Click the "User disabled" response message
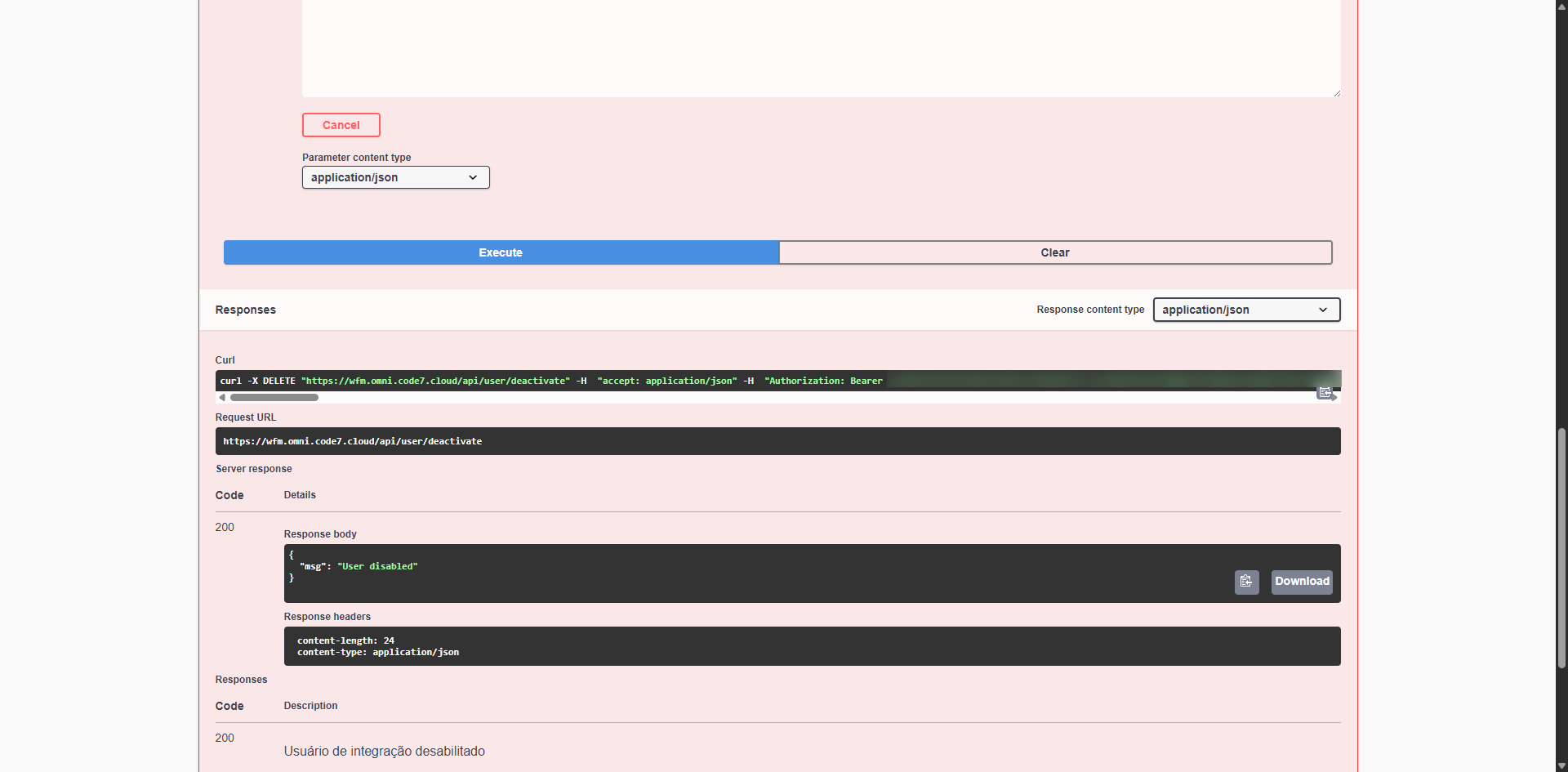The height and width of the screenshot is (772, 1568). [377, 566]
